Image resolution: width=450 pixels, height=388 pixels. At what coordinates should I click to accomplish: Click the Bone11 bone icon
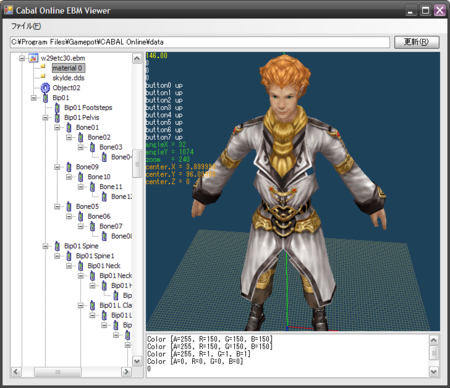[x=92, y=187]
